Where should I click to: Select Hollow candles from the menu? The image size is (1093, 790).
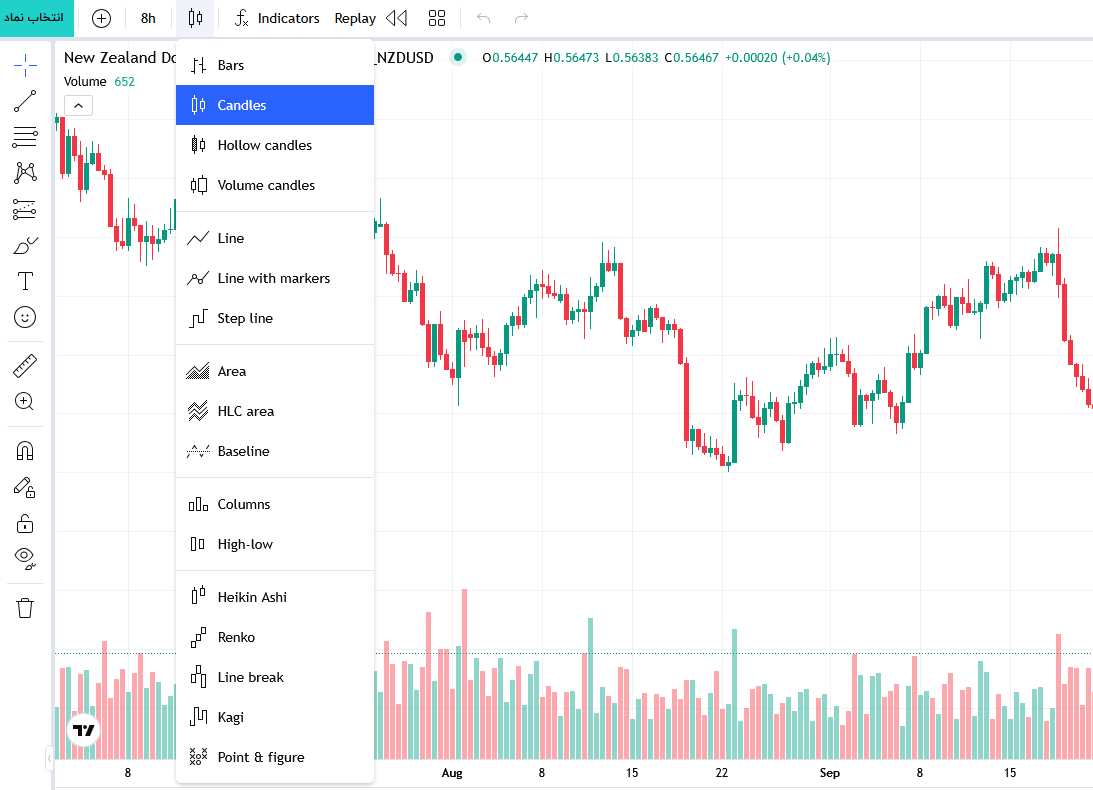click(264, 145)
